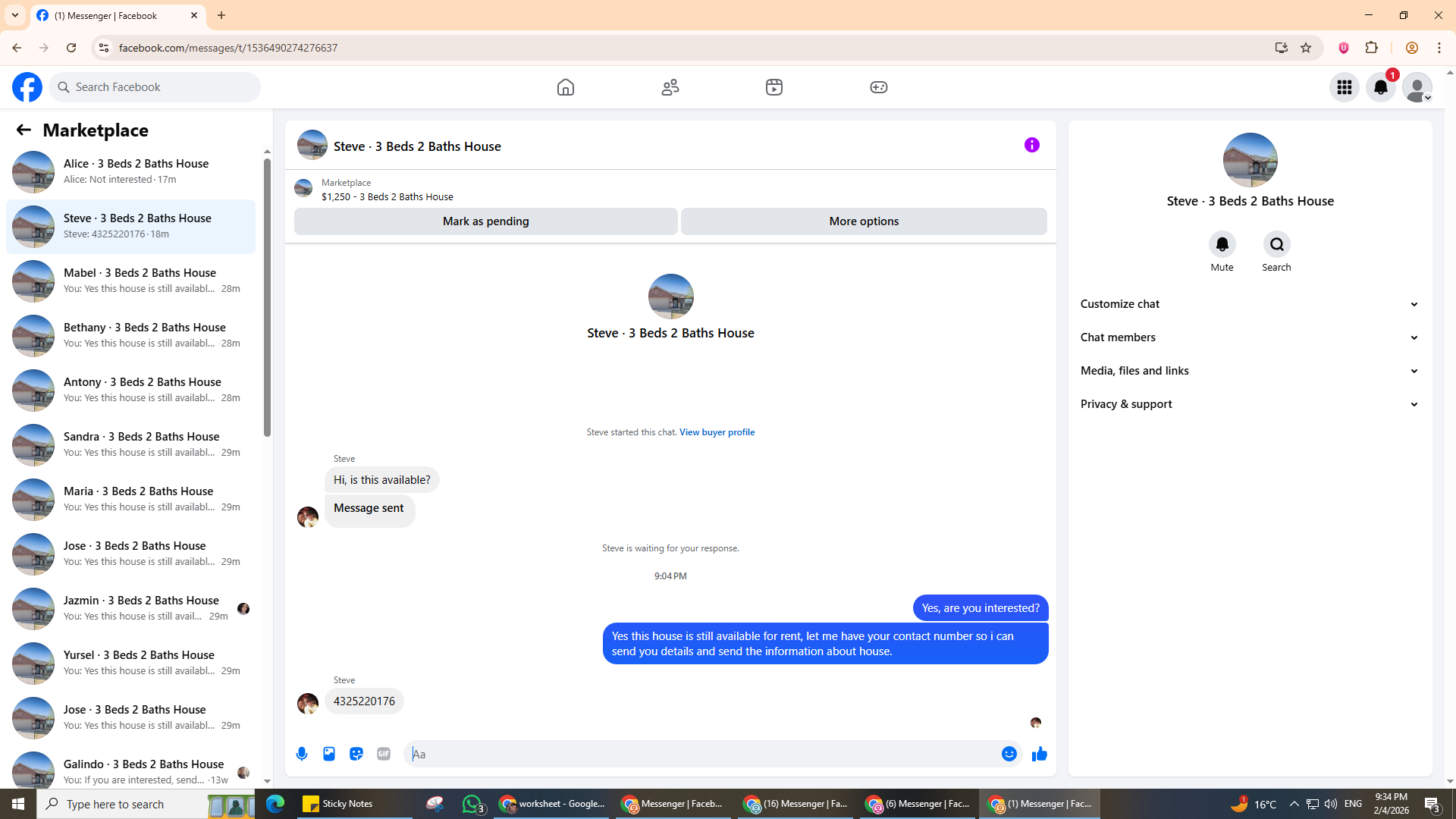The image size is (1456, 819).
Task: Open the Home tab in Facebook
Action: pyautogui.click(x=565, y=87)
